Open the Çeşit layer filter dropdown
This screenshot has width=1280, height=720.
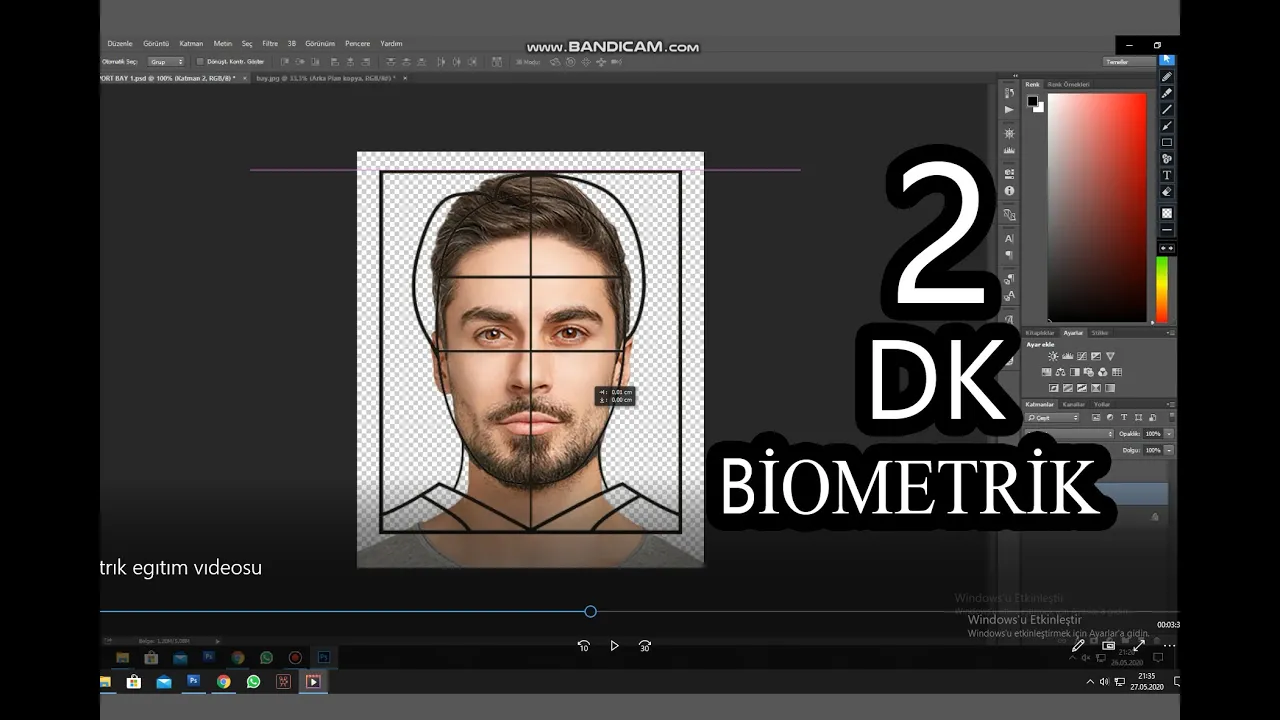(x=1052, y=418)
